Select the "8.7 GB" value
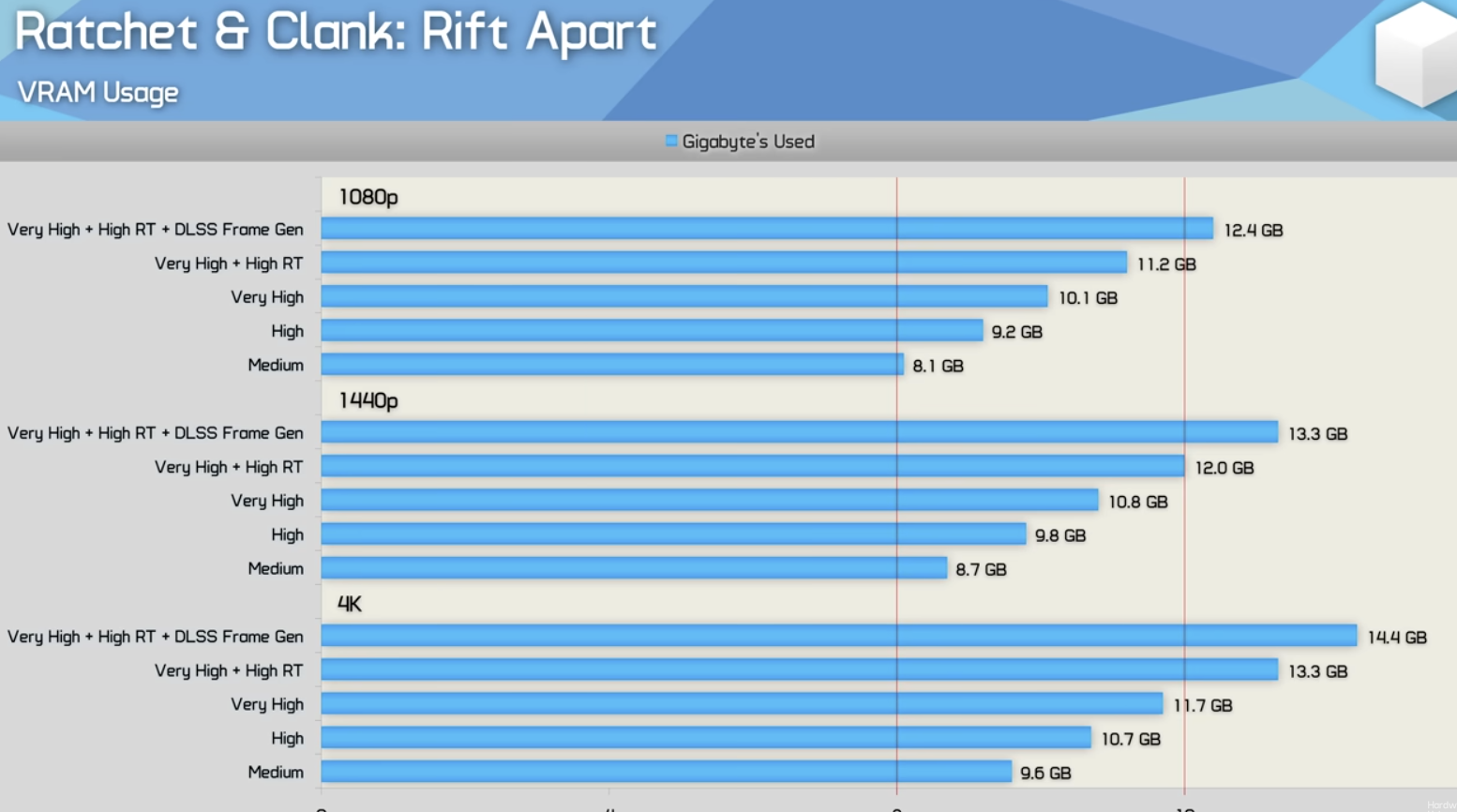The image size is (1457, 812). point(982,569)
